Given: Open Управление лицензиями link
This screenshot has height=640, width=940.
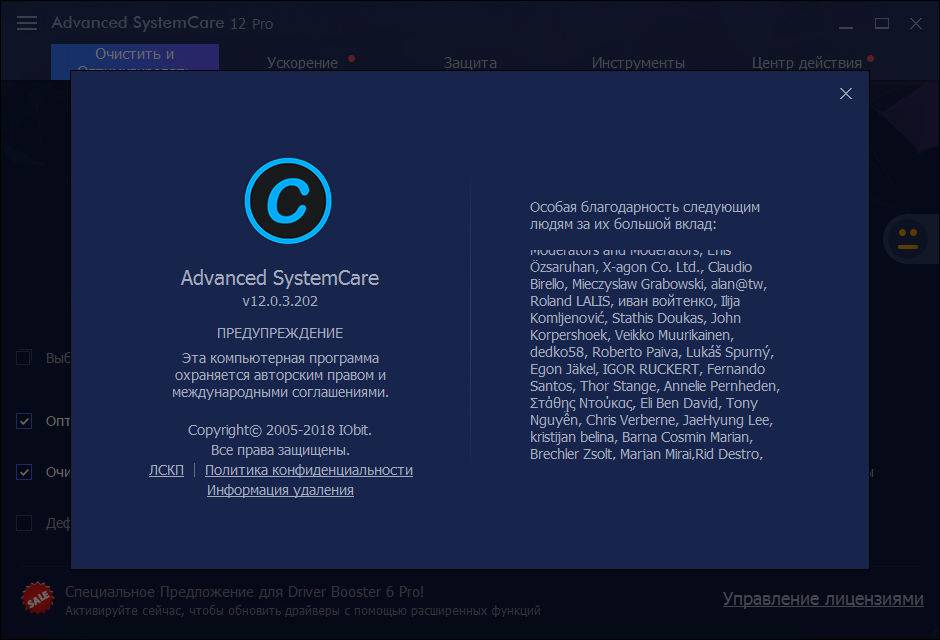Looking at the screenshot, I should (822, 599).
